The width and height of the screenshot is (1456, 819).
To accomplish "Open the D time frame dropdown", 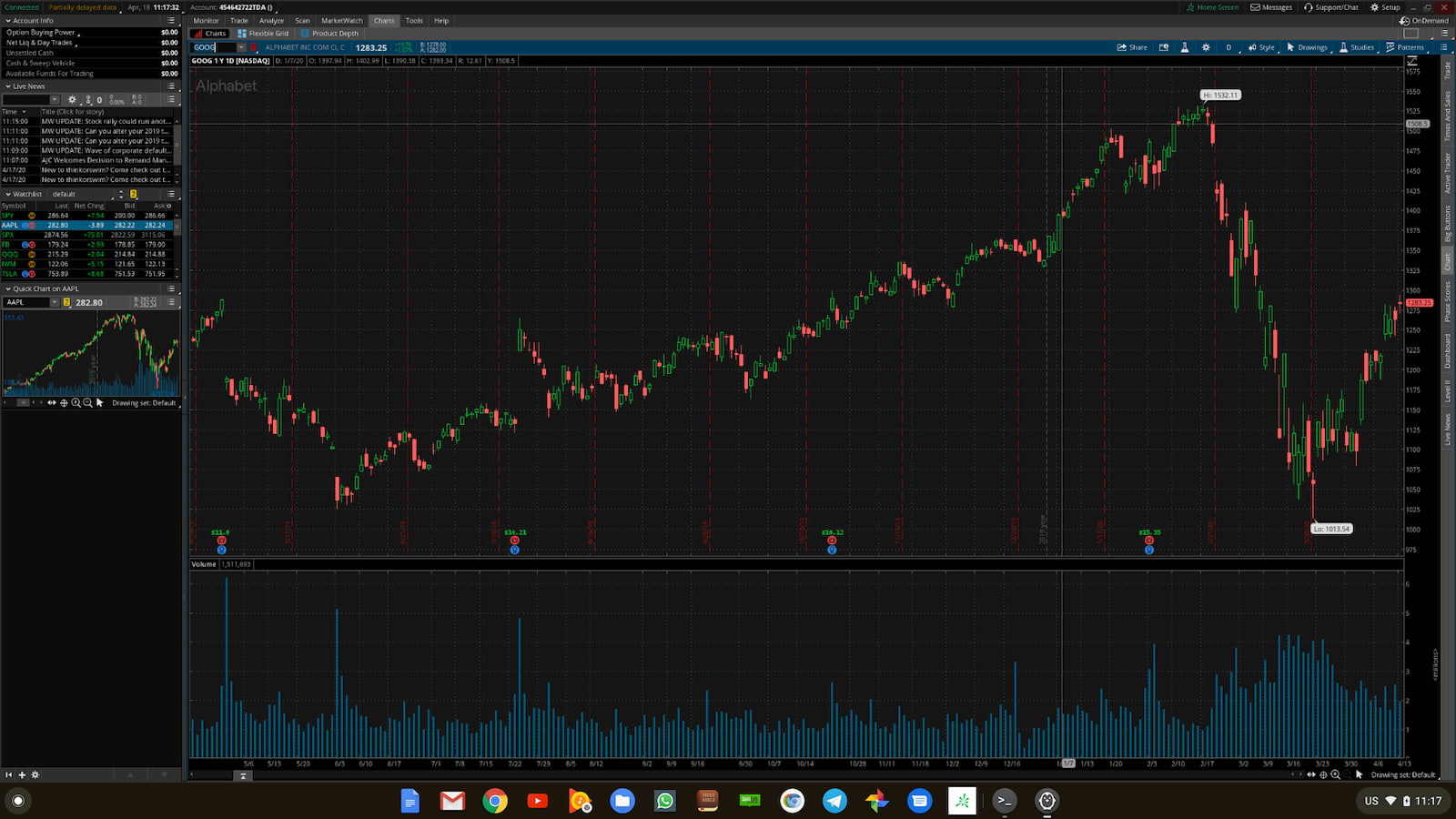I will [x=1229, y=46].
